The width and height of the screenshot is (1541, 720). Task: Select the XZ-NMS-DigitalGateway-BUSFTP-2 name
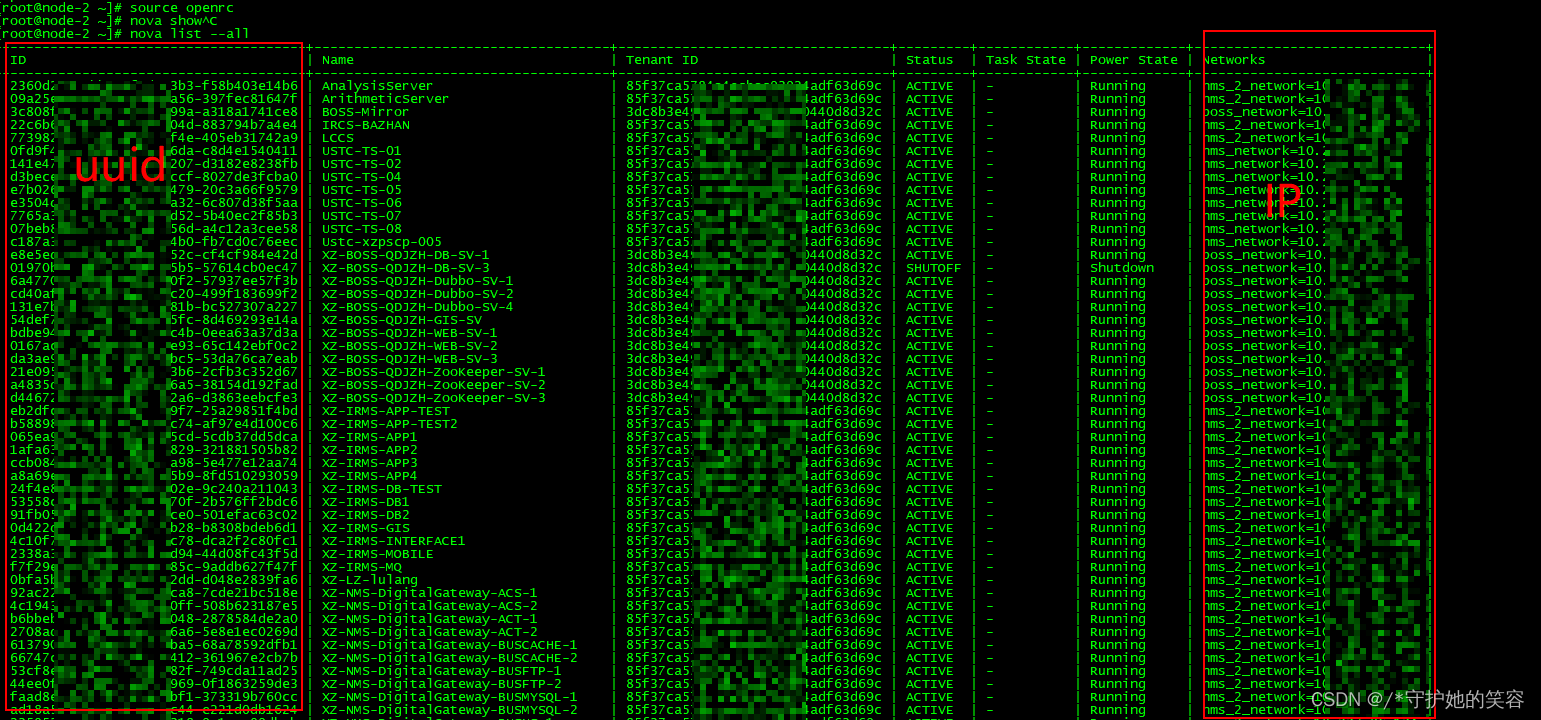coord(442,684)
